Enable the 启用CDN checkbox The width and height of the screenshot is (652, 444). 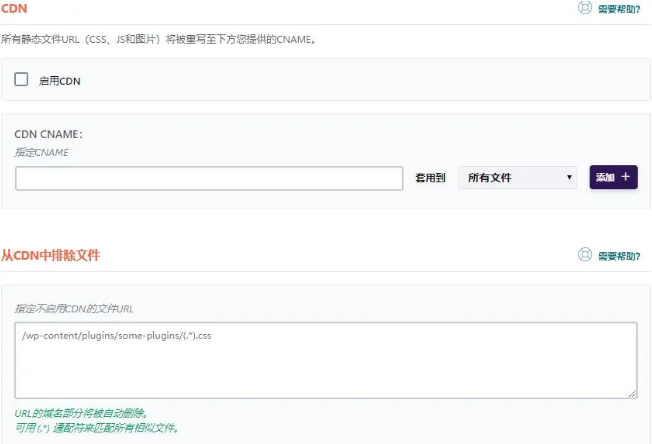21,79
